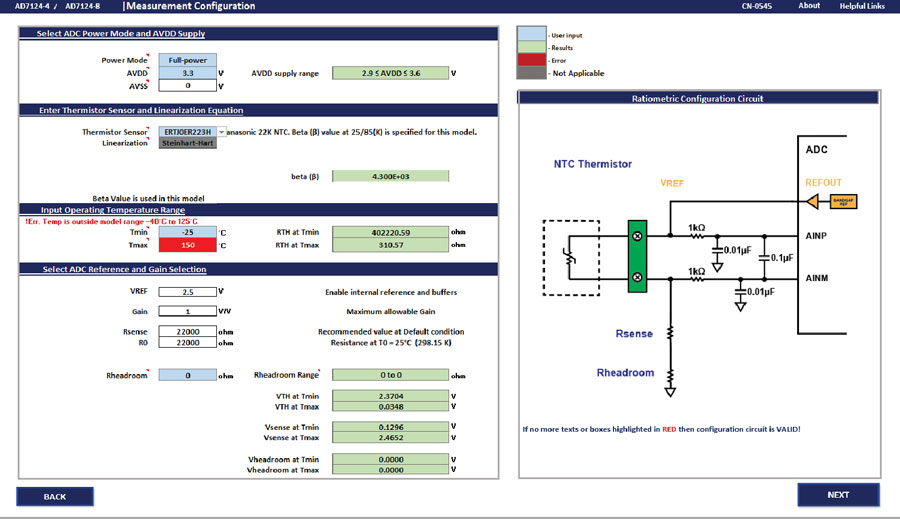The width and height of the screenshot is (900, 519).
Task: Click the Ratiometric Configuration Circuit header
Action: tap(697, 98)
